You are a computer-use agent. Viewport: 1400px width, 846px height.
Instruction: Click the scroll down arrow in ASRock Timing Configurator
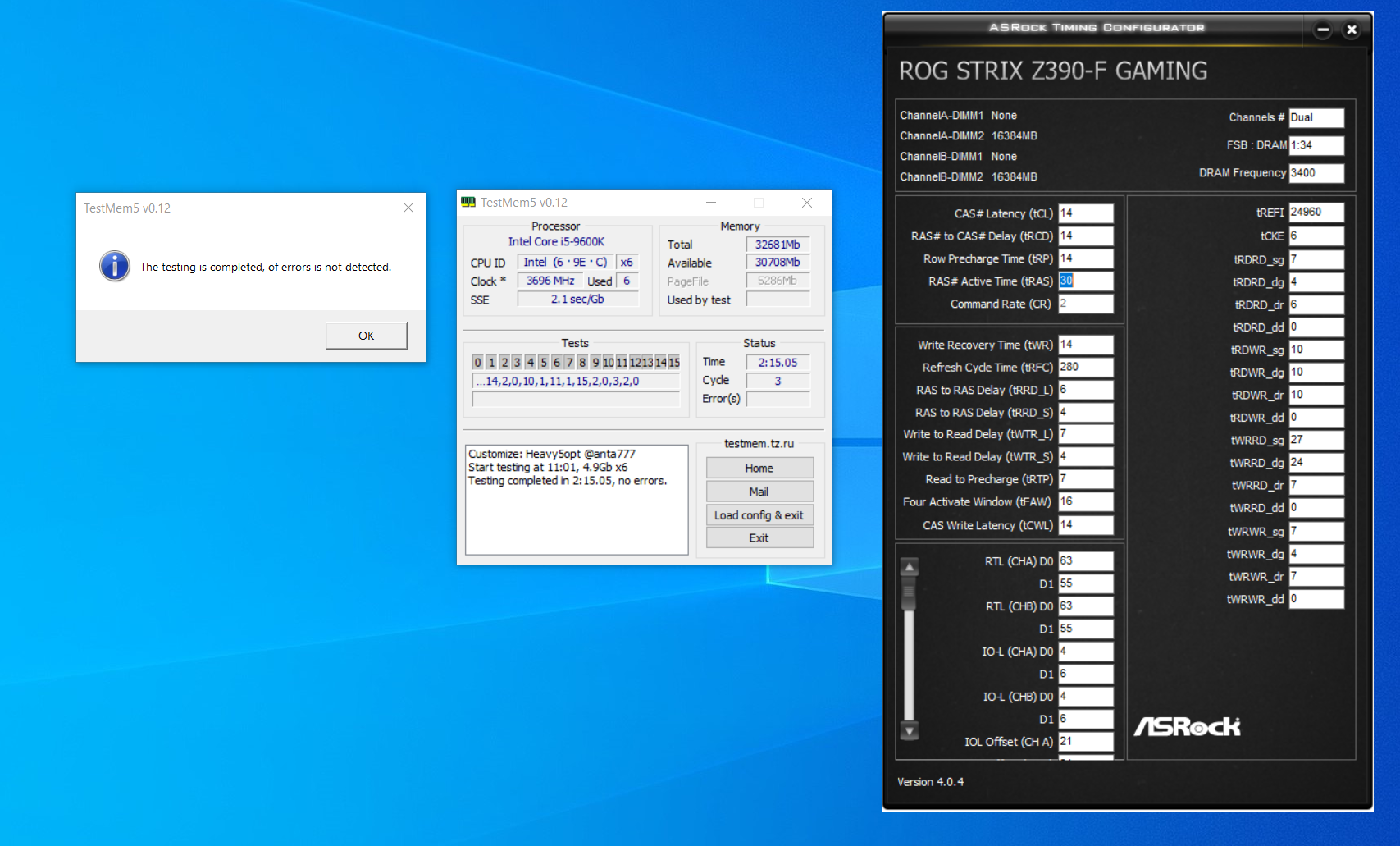click(909, 730)
